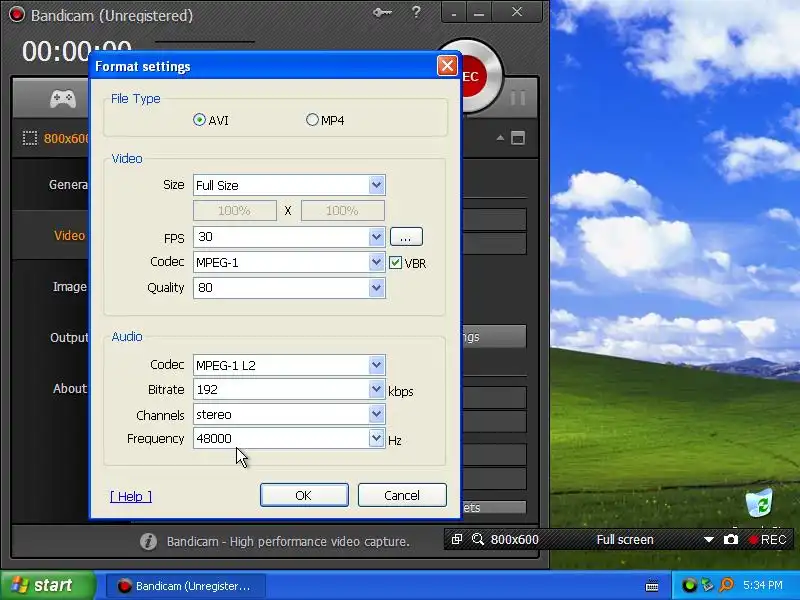Click the orange magnifier tray icon
The height and width of the screenshot is (600, 800).
point(727,585)
